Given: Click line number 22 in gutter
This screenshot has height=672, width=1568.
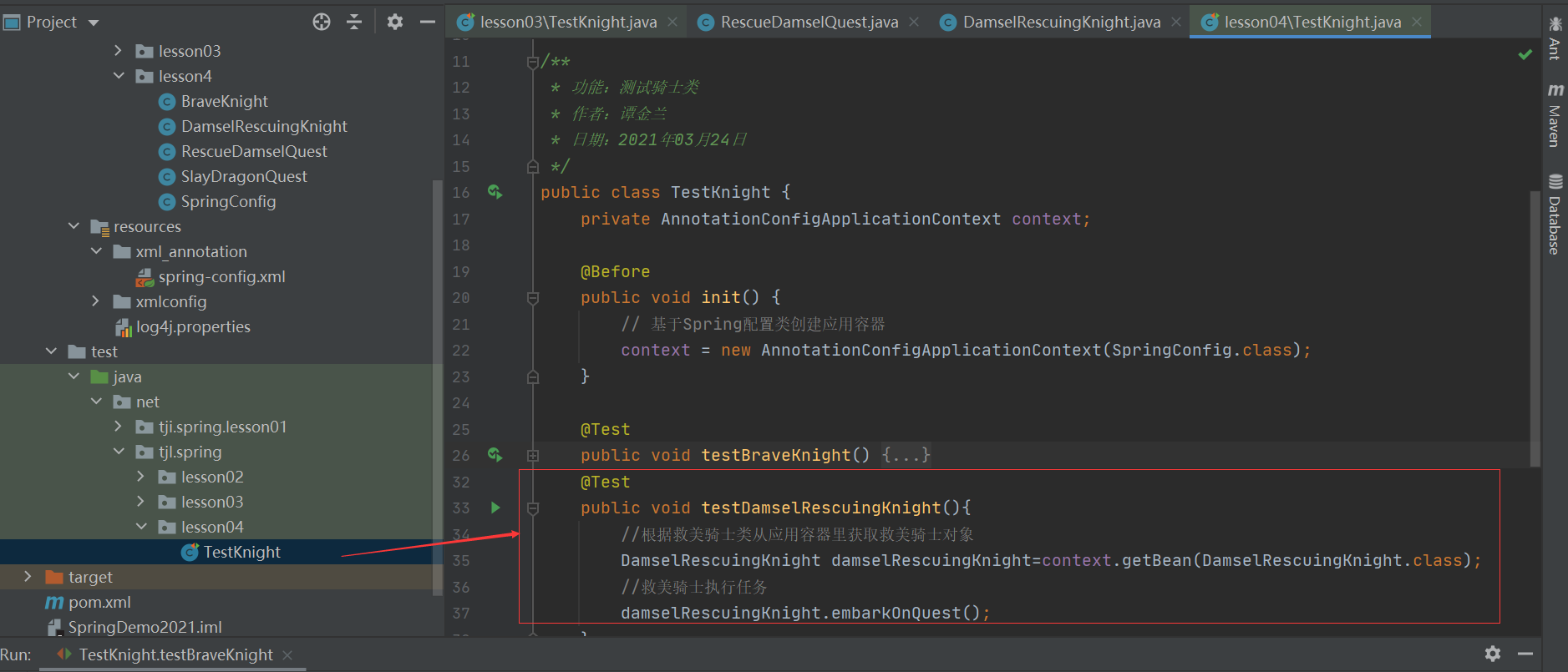Looking at the screenshot, I should [461, 351].
